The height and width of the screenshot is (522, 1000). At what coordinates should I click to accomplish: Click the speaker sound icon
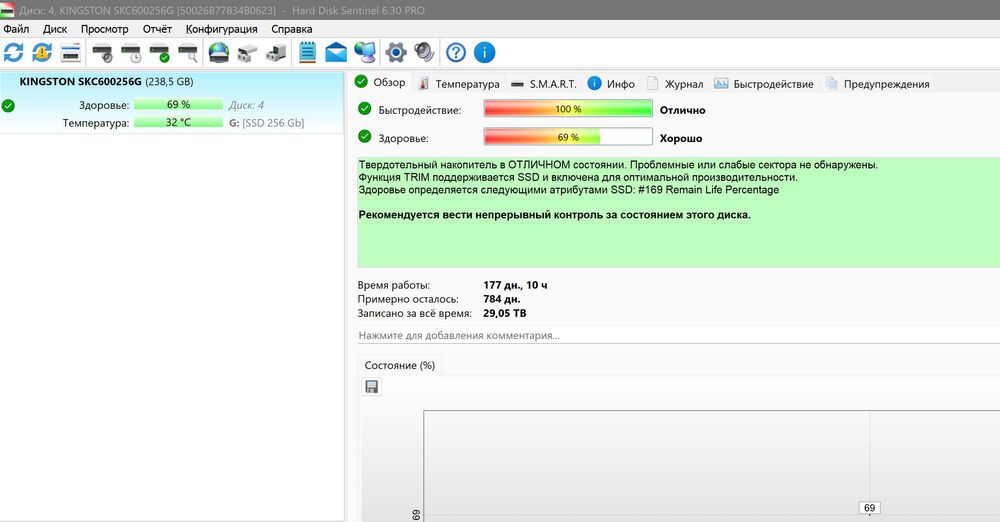click(424, 52)
